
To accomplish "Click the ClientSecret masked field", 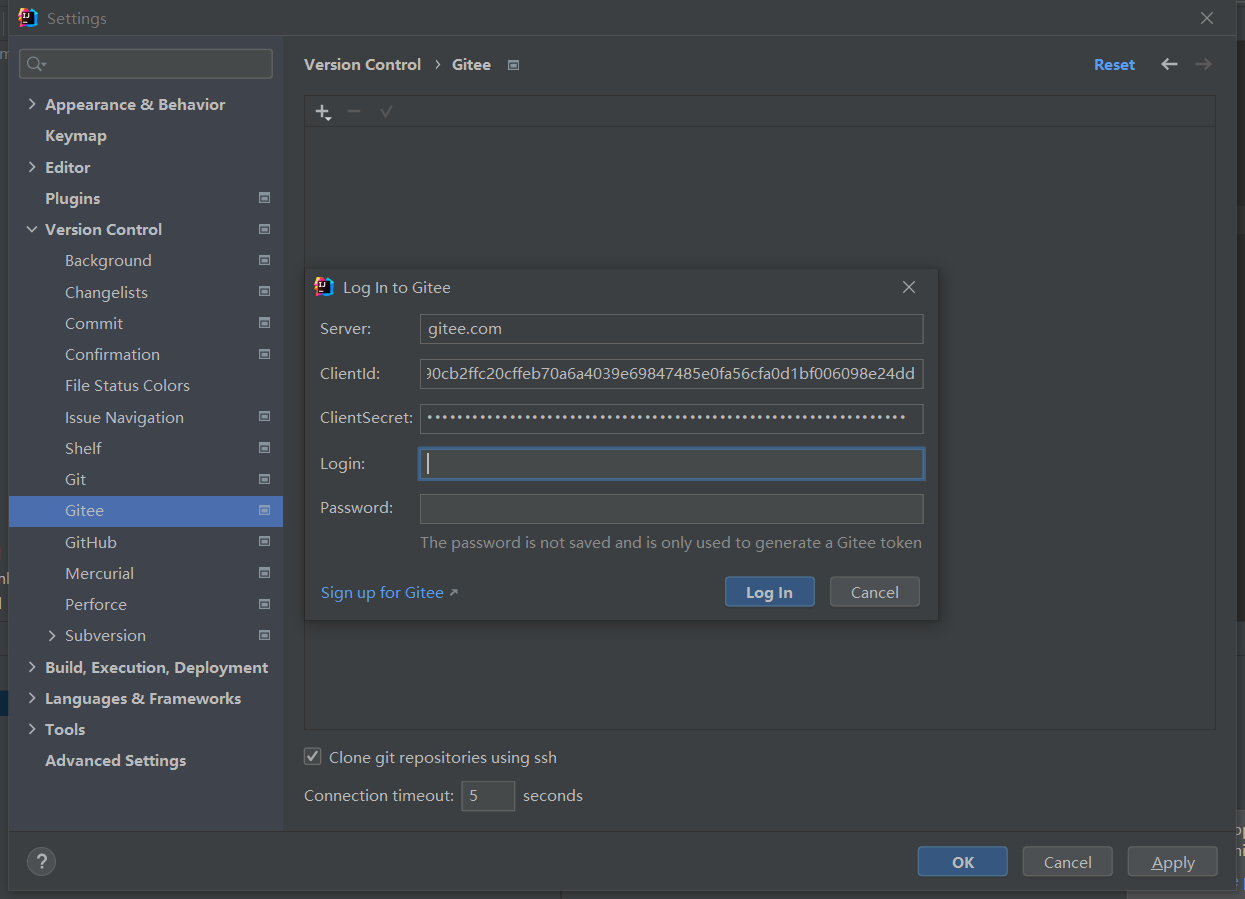I will (671, 418).
